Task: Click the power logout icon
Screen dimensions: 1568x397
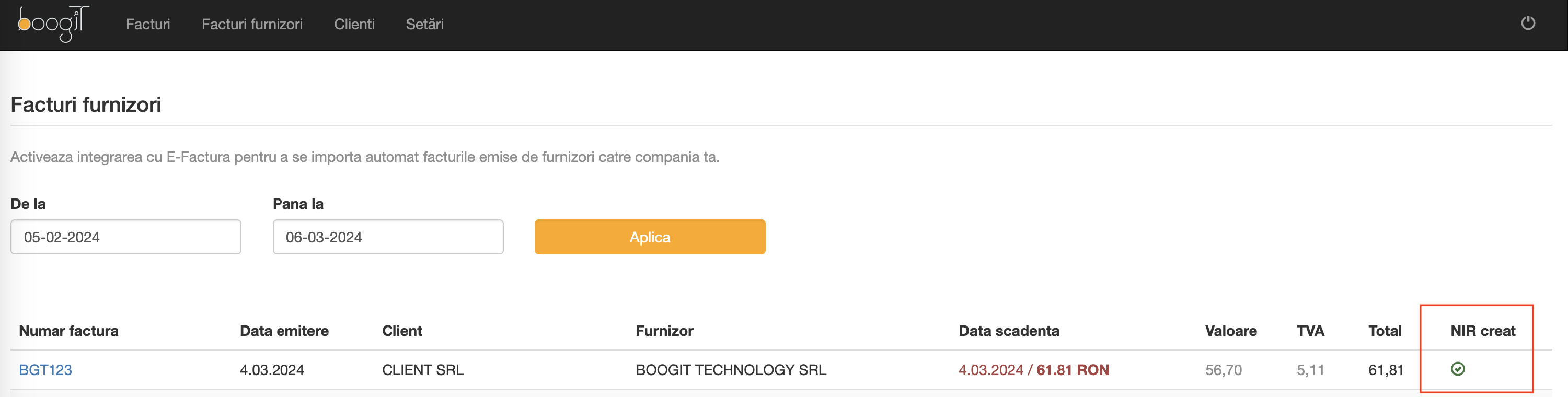Action: (x=1528, y=23)
